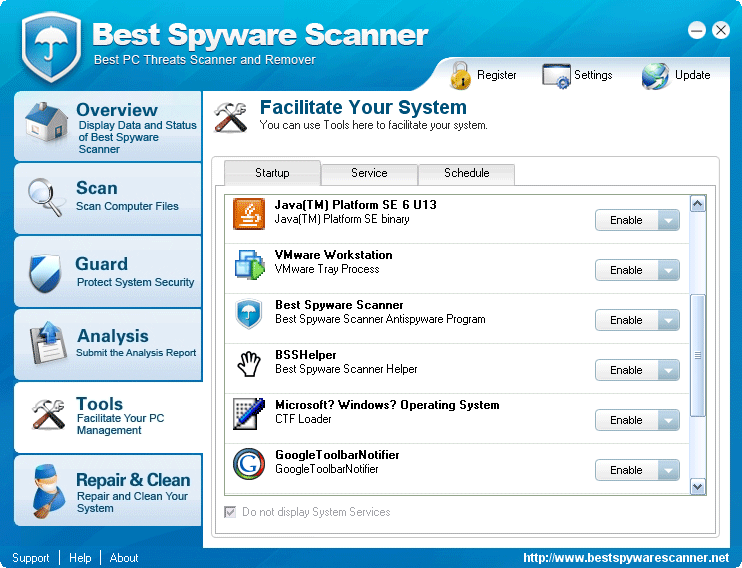Click Enable for VMware Workstation

tap(626, 270)
